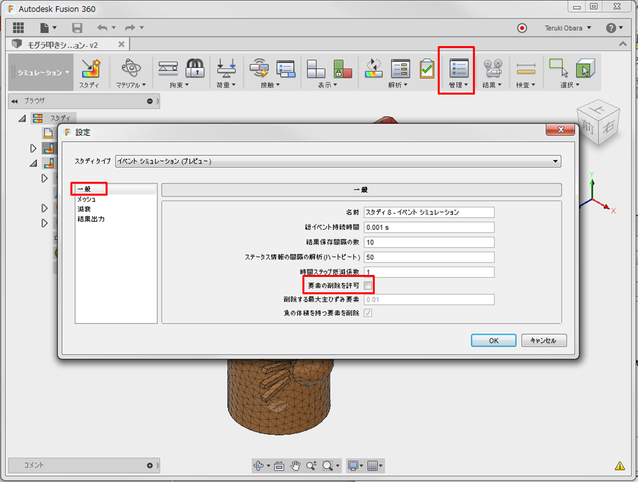Image resolution: width=638 pixels, height=482 pixels.
Task: Open the Teruki Obara user dropdown
Action: [568, 28]
